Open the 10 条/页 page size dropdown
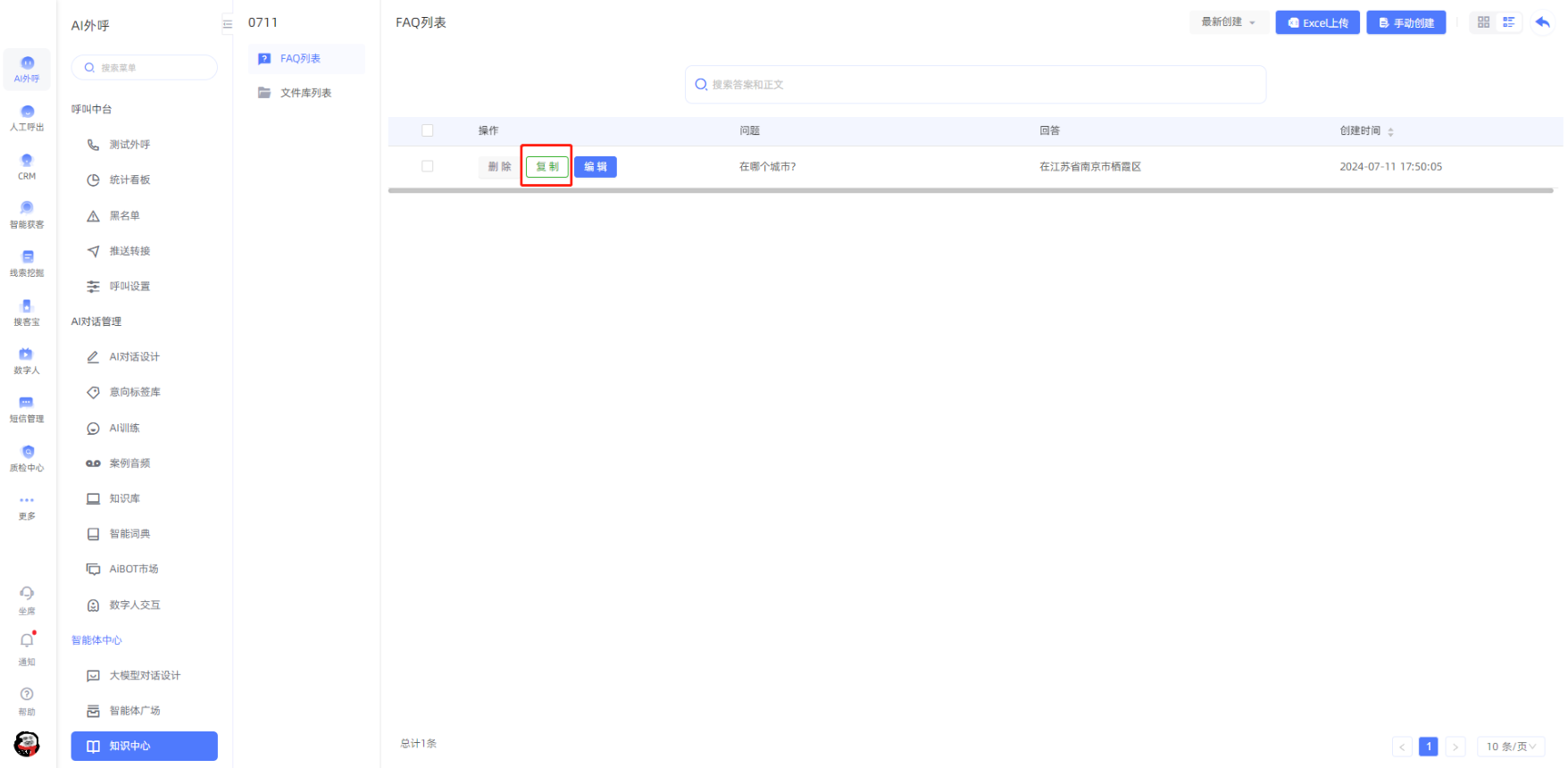The height and width of the screenshot is (768, 1568). pos(1510,747)
